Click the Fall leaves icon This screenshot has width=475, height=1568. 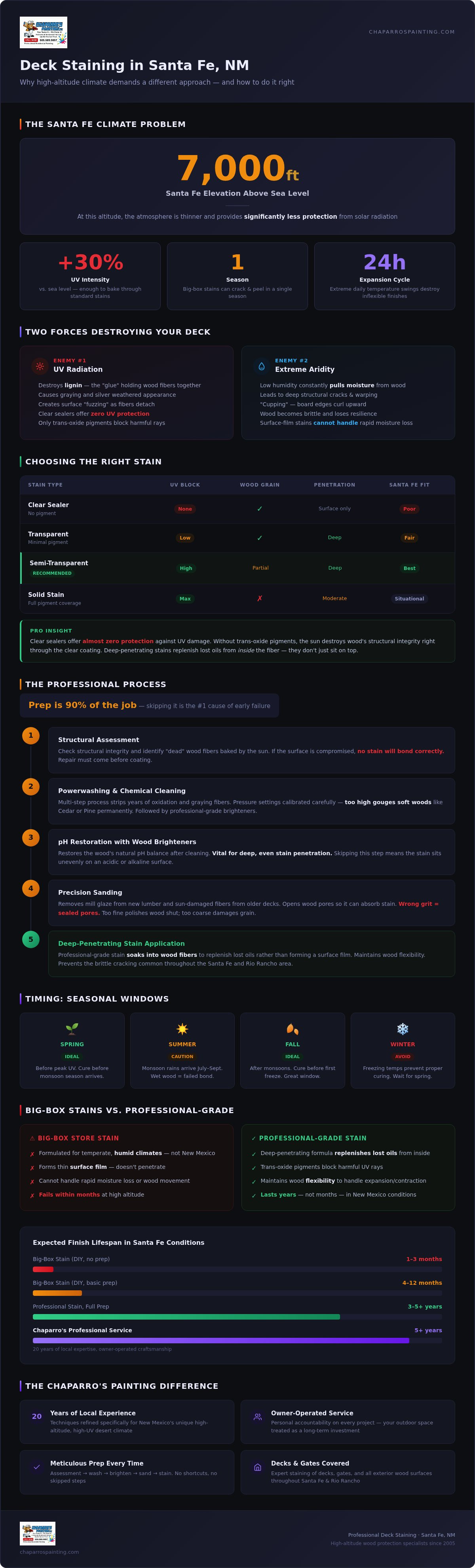pos(292,1029)
